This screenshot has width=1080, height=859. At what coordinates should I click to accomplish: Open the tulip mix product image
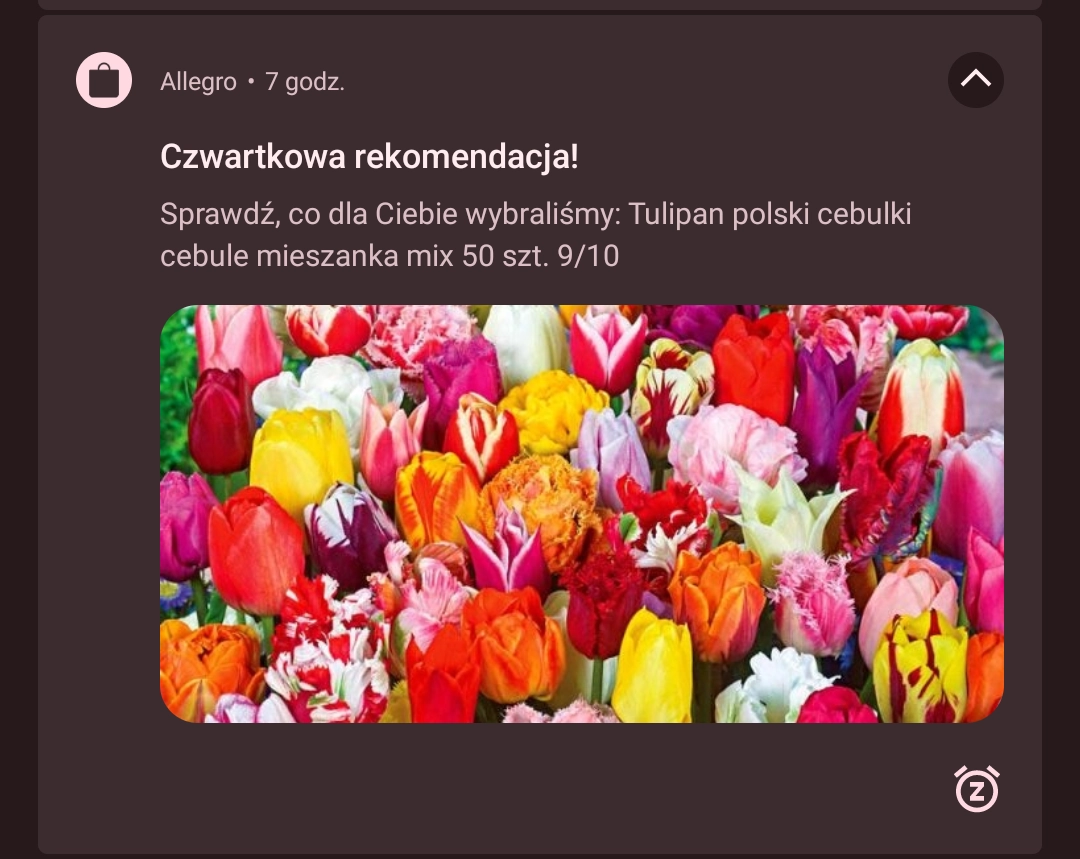pyautogui.click(x=582, y=514)
